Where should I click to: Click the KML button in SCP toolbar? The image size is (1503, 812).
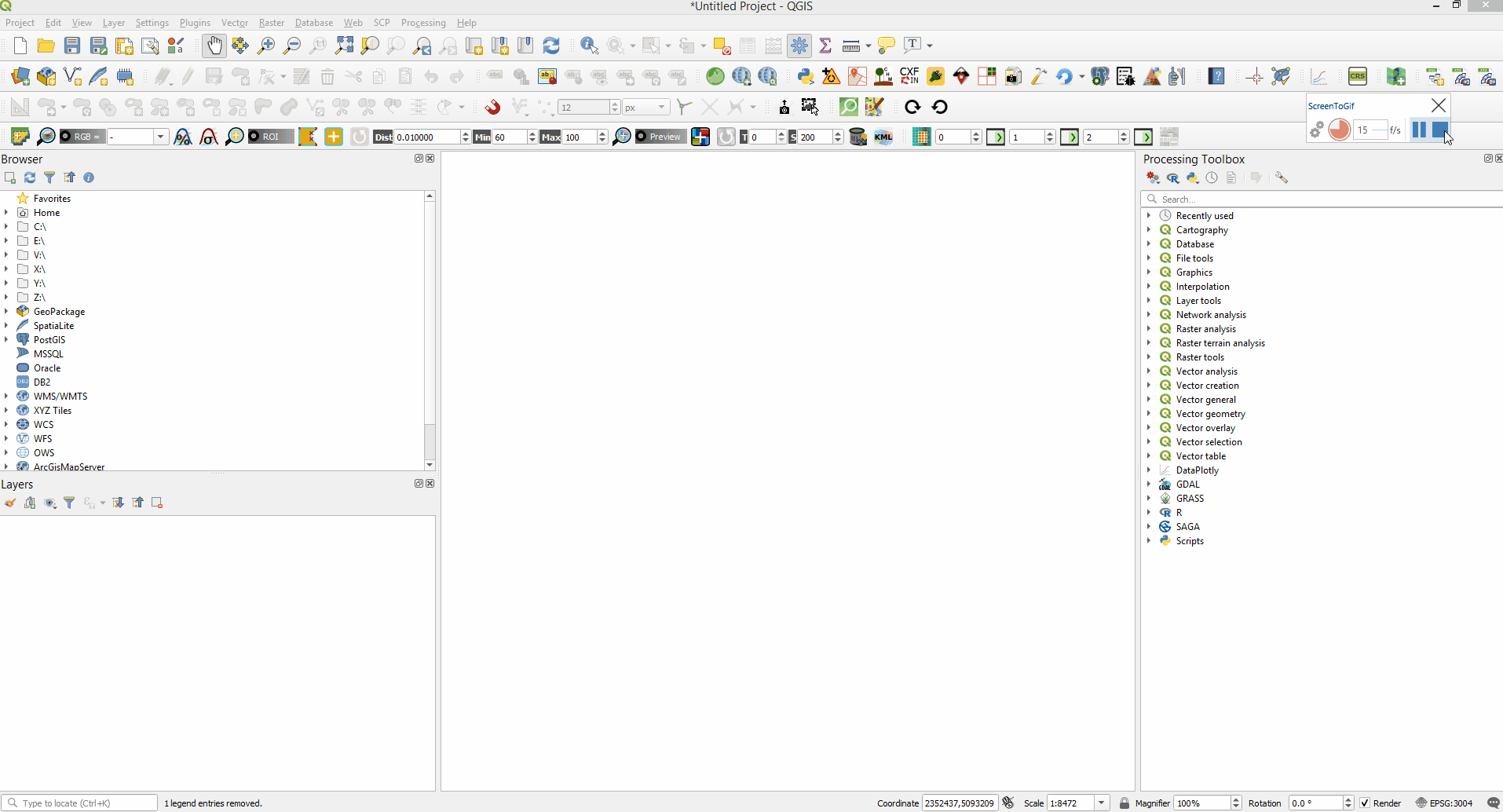pos(883,137)
